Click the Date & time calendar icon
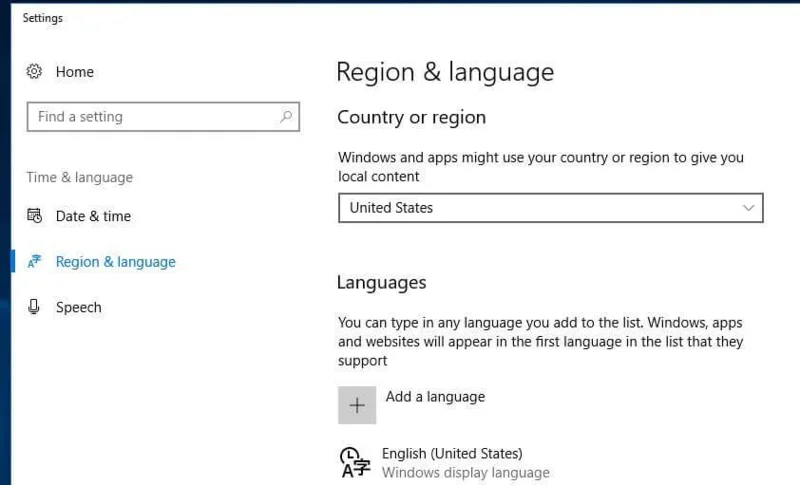Screen dimensions: 800x485 click(x=34, y=216)
